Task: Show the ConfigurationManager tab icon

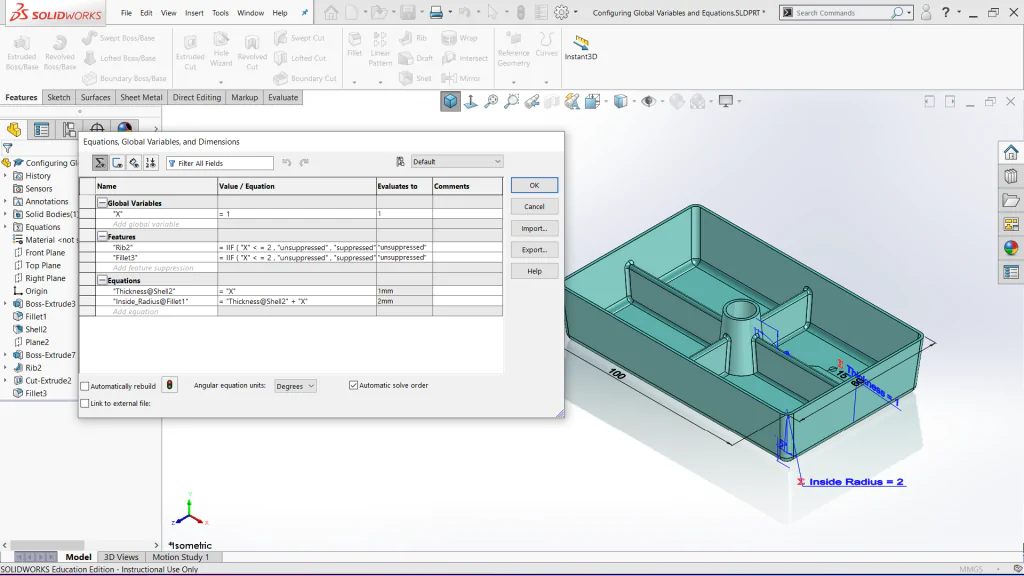Action: click(x=69, y=129)
